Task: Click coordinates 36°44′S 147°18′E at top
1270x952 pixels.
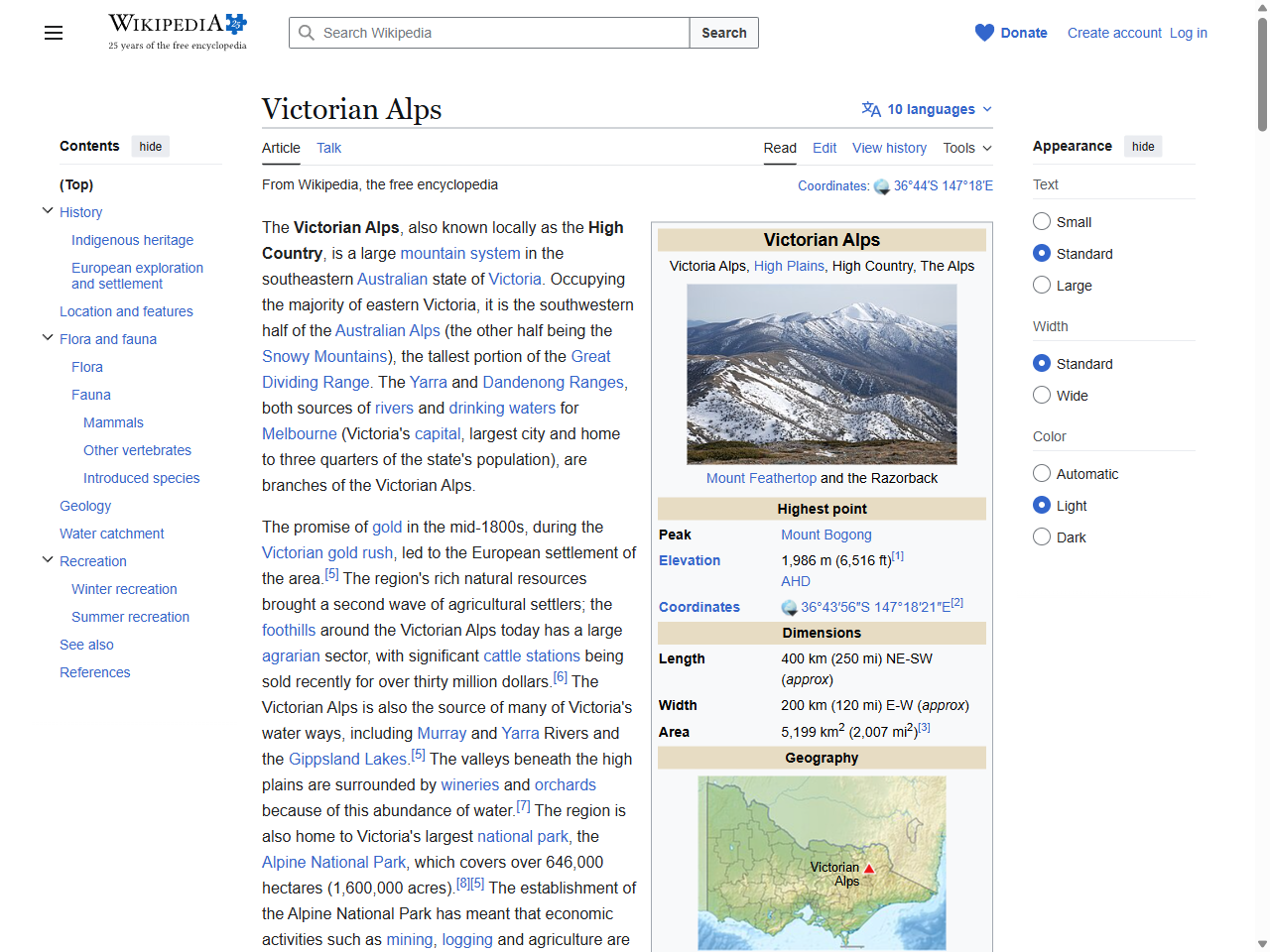Action: (943, 185)
